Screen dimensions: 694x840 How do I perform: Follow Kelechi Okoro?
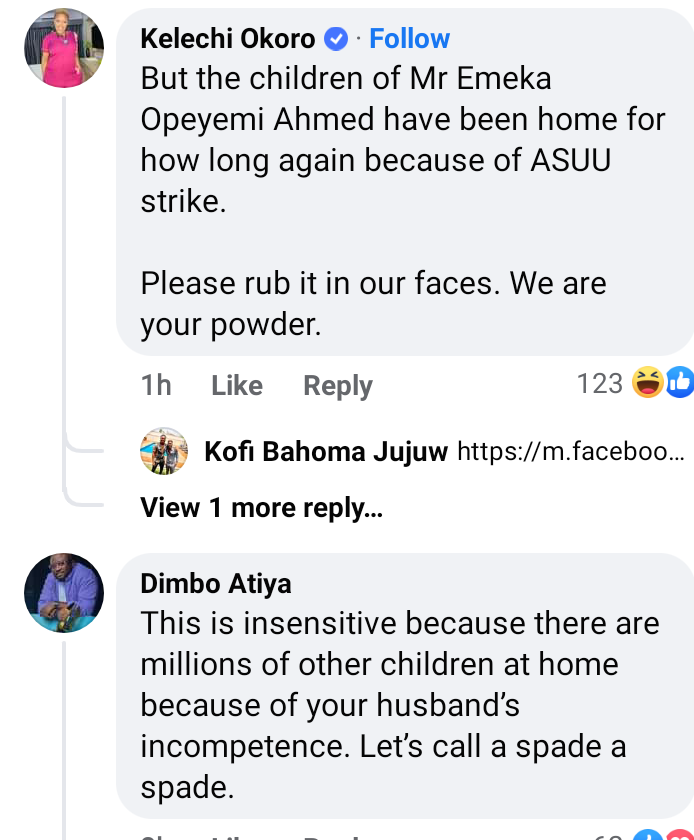pos(409,39)
